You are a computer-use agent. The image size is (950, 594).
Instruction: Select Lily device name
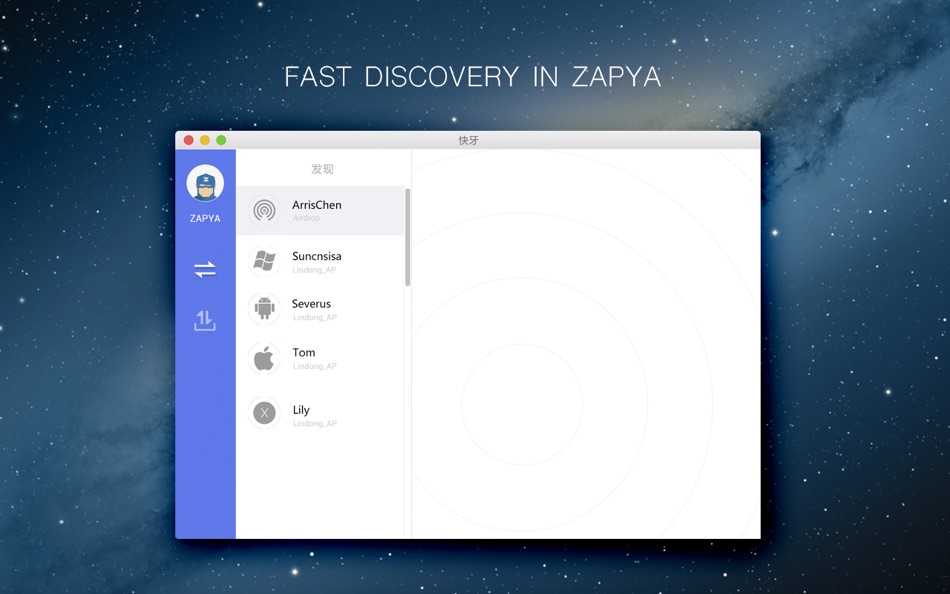click(x=301, y=410)
